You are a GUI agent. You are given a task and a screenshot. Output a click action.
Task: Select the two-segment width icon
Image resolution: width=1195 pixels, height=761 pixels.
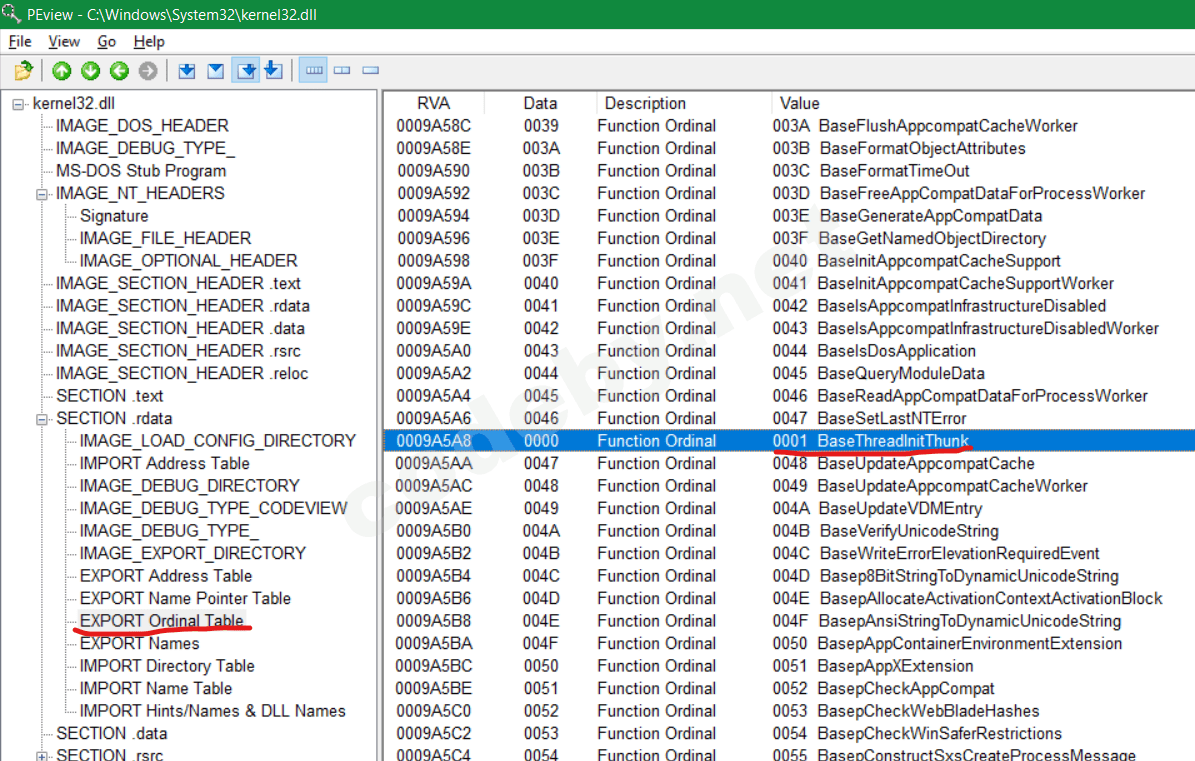click(342, 71)
